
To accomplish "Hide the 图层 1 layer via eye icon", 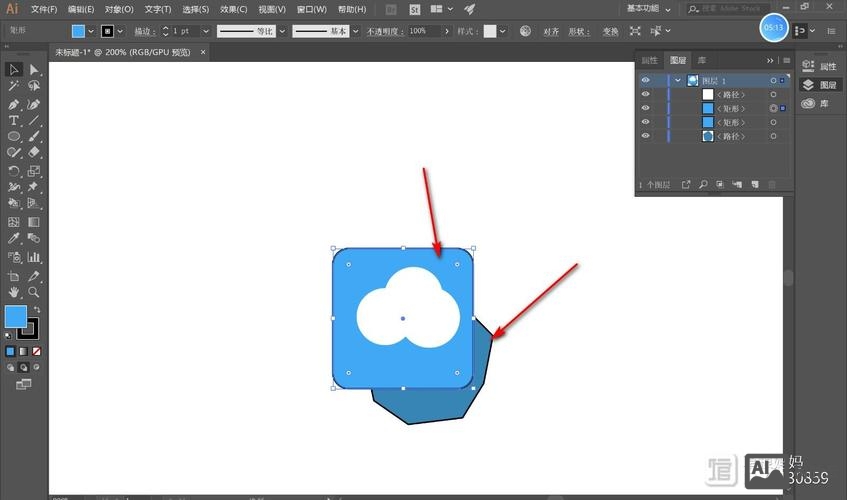I will point(645,80).
